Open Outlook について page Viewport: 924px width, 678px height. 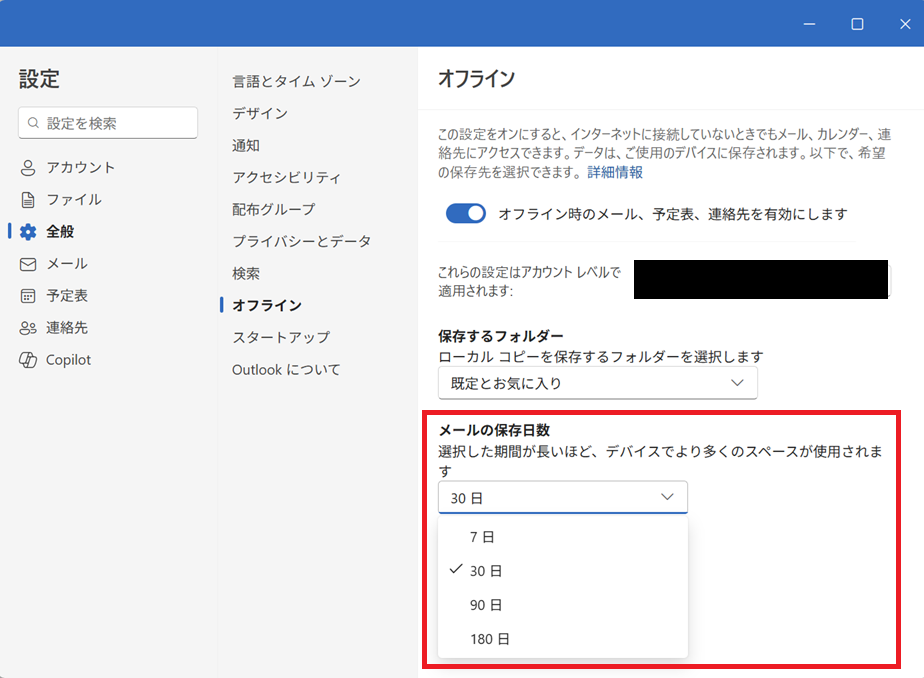[x=286, y=369]
